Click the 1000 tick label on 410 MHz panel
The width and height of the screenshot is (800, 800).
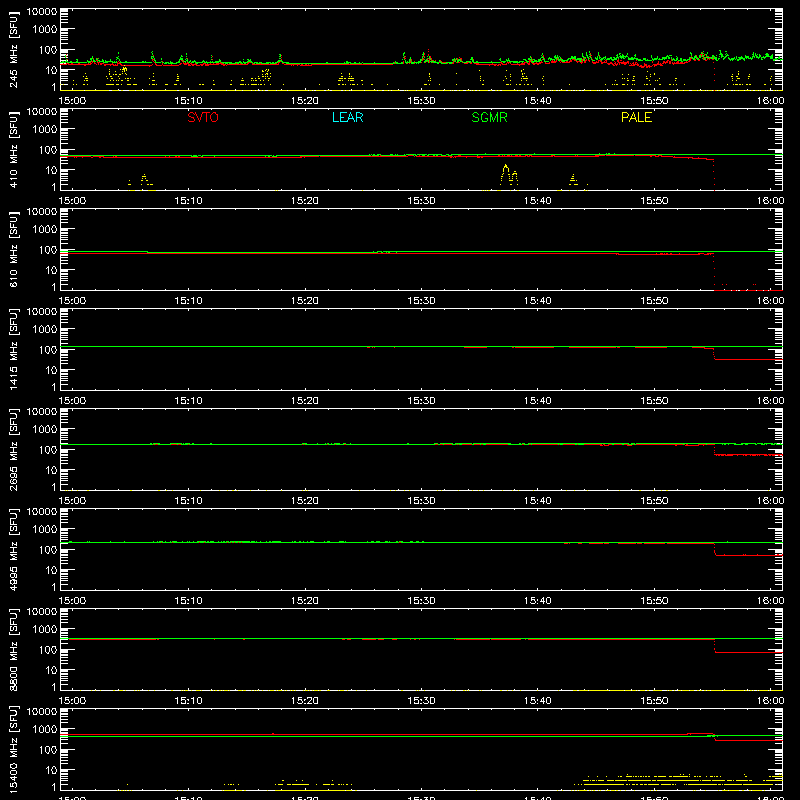pos(45,130)
